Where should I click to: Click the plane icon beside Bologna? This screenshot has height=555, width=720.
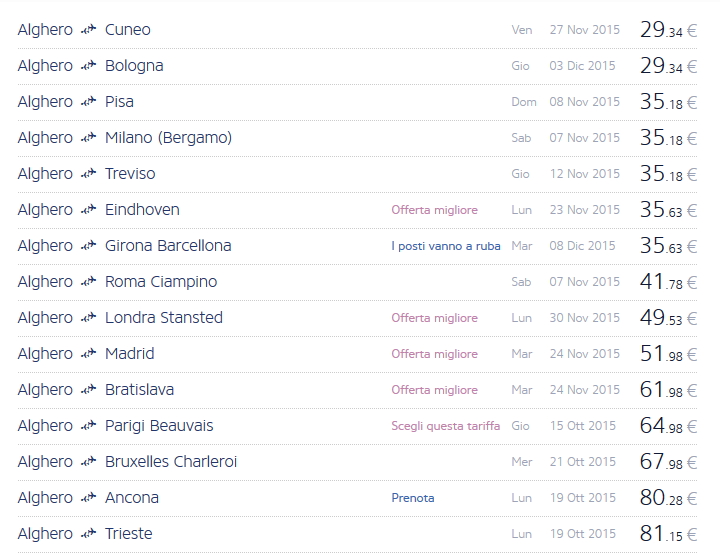(89, 66)
